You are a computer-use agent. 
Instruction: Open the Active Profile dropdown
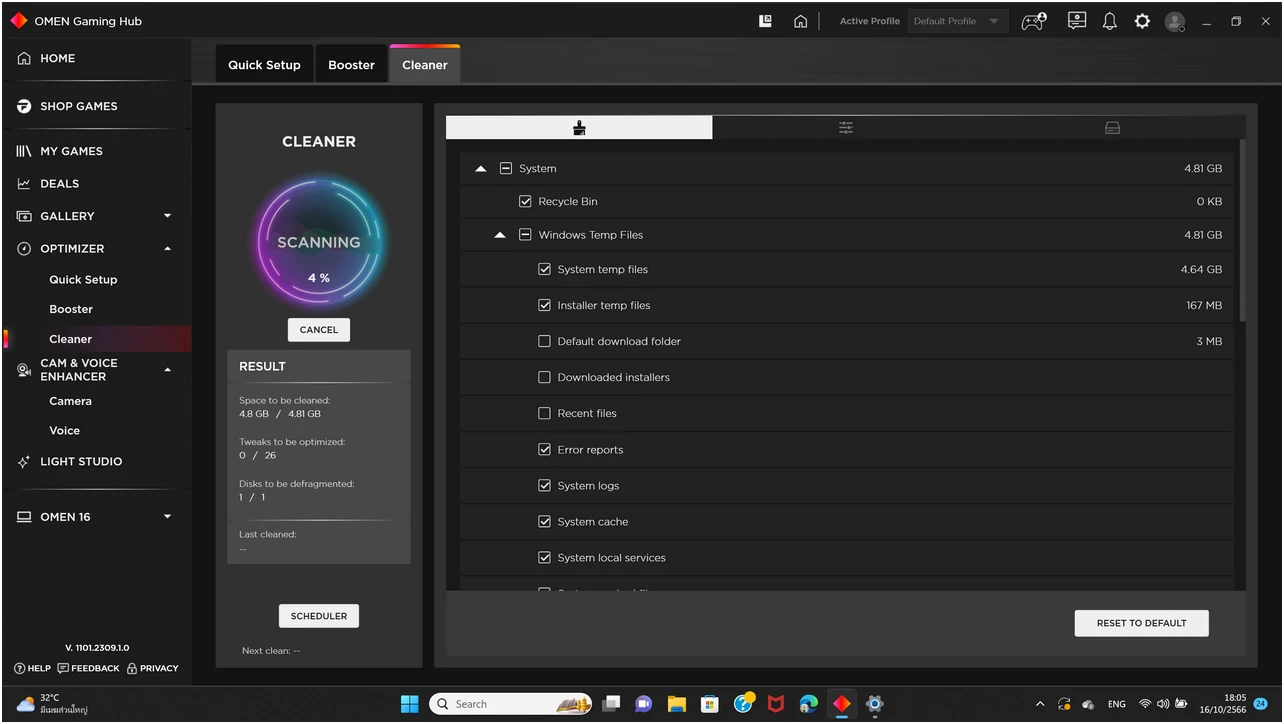[957, 21]
